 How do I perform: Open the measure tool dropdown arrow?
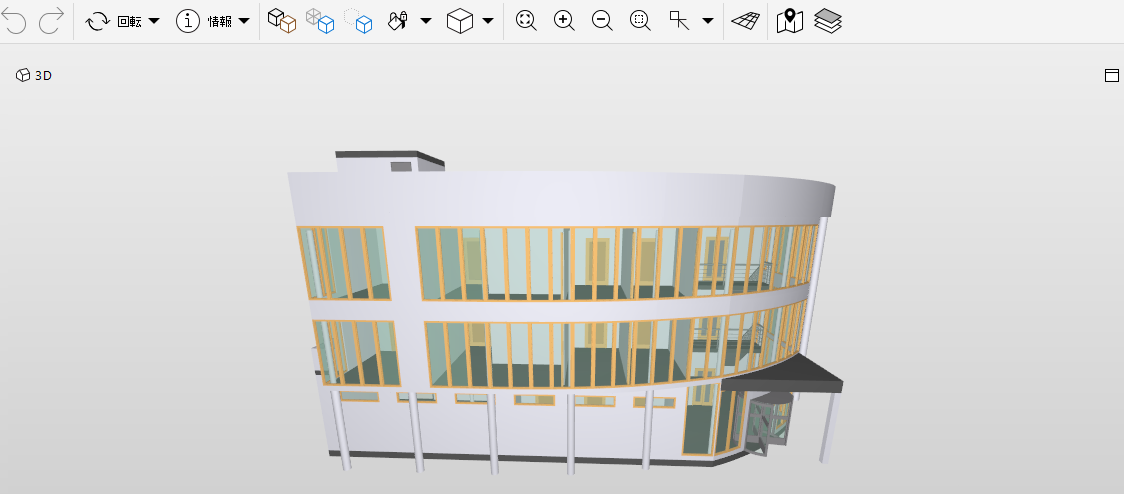[708, 22]
